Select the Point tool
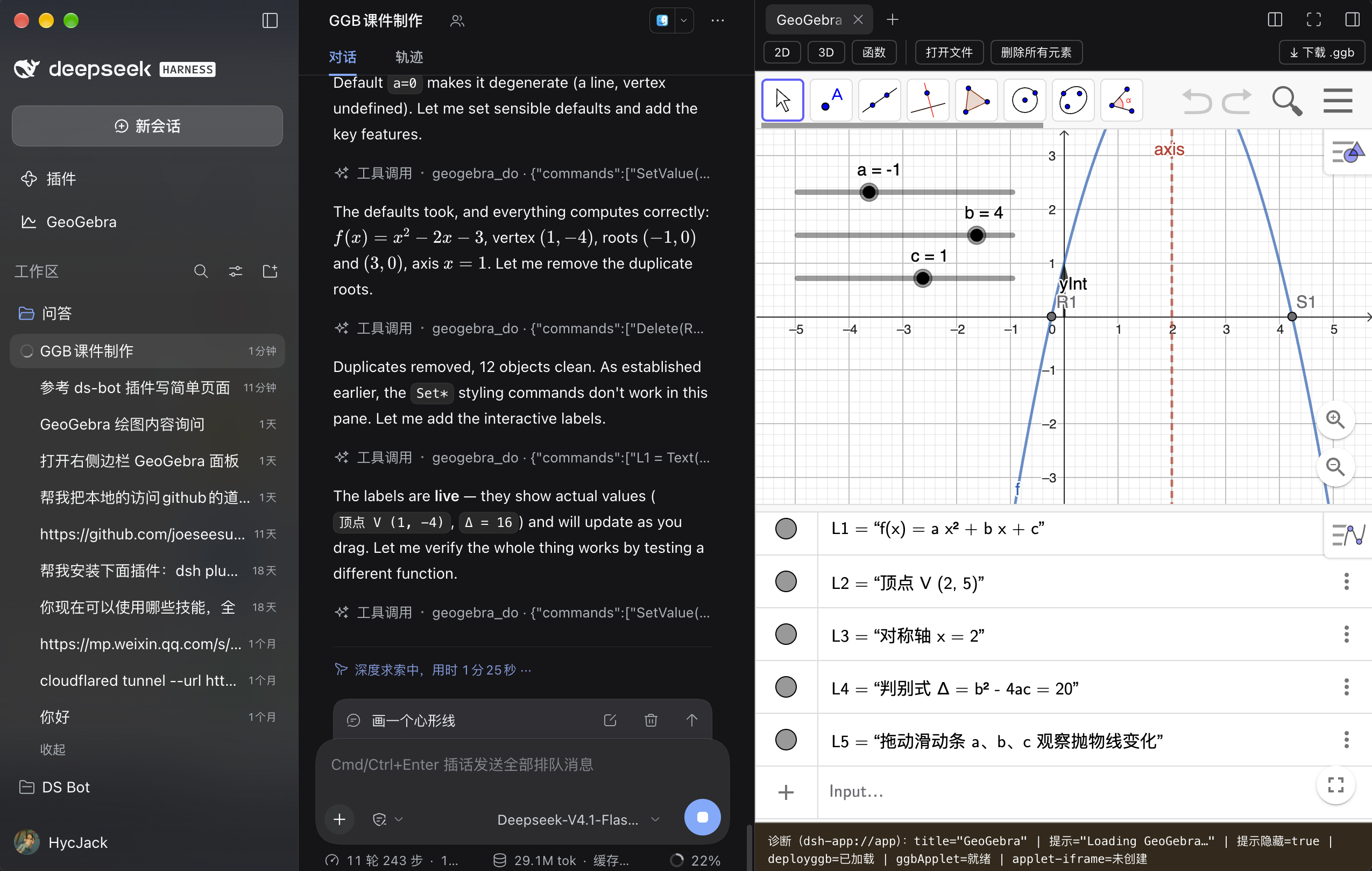Viewport: 1372px width, 871px height. click(831, 100)
